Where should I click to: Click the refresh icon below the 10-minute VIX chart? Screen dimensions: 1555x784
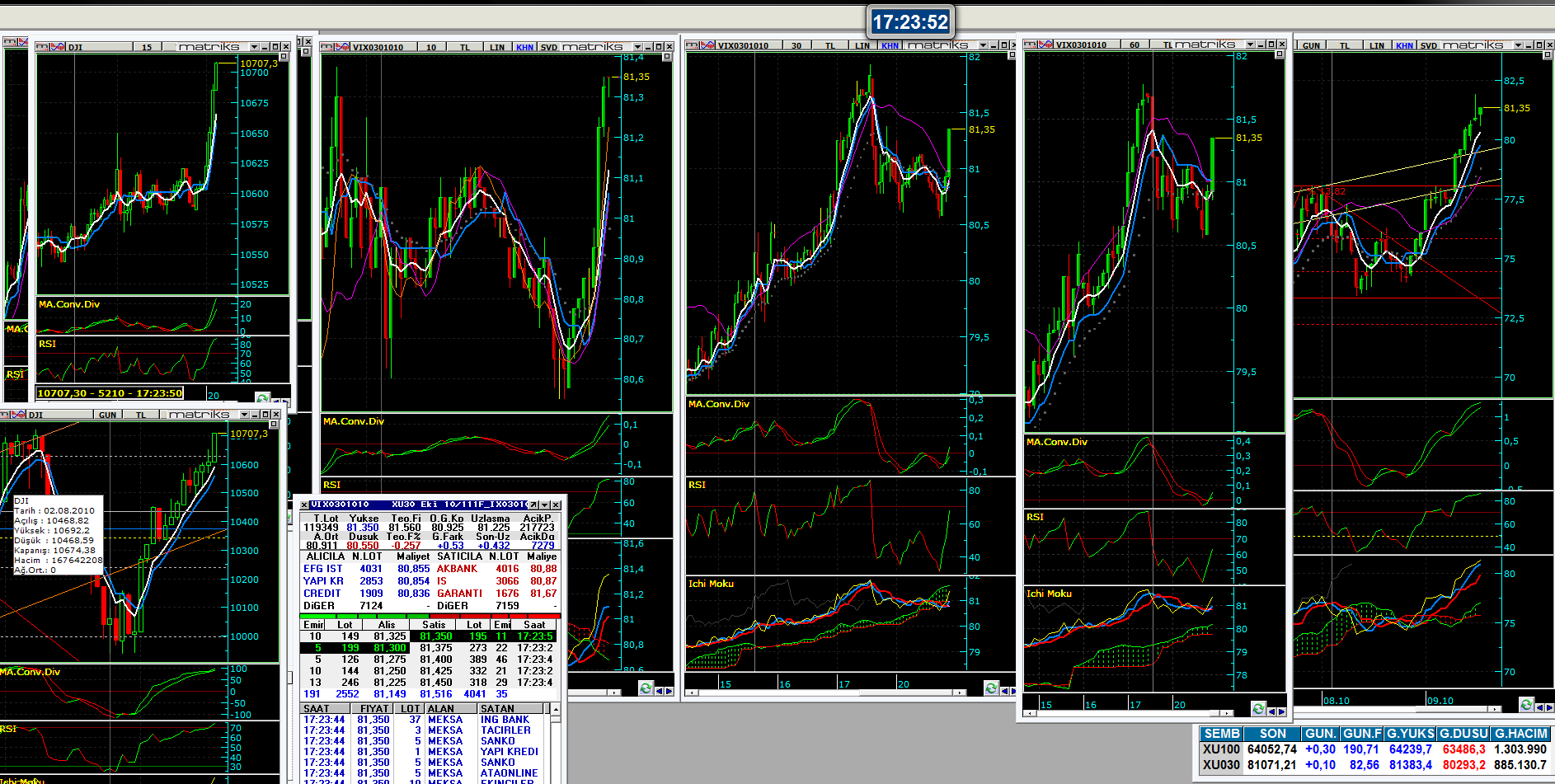click(x=646, y=688)
